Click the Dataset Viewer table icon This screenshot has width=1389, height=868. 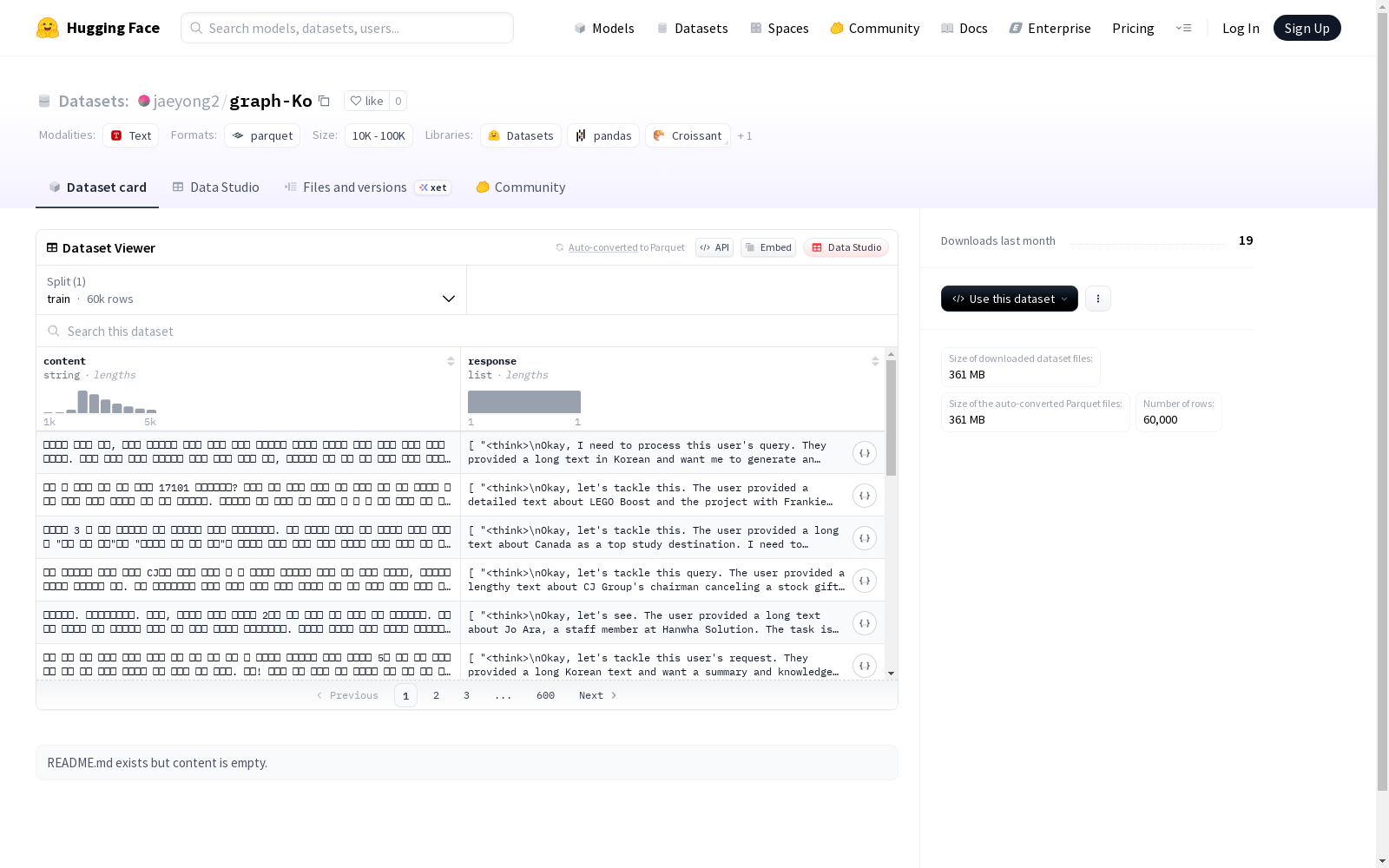click(x=52, y=247)
